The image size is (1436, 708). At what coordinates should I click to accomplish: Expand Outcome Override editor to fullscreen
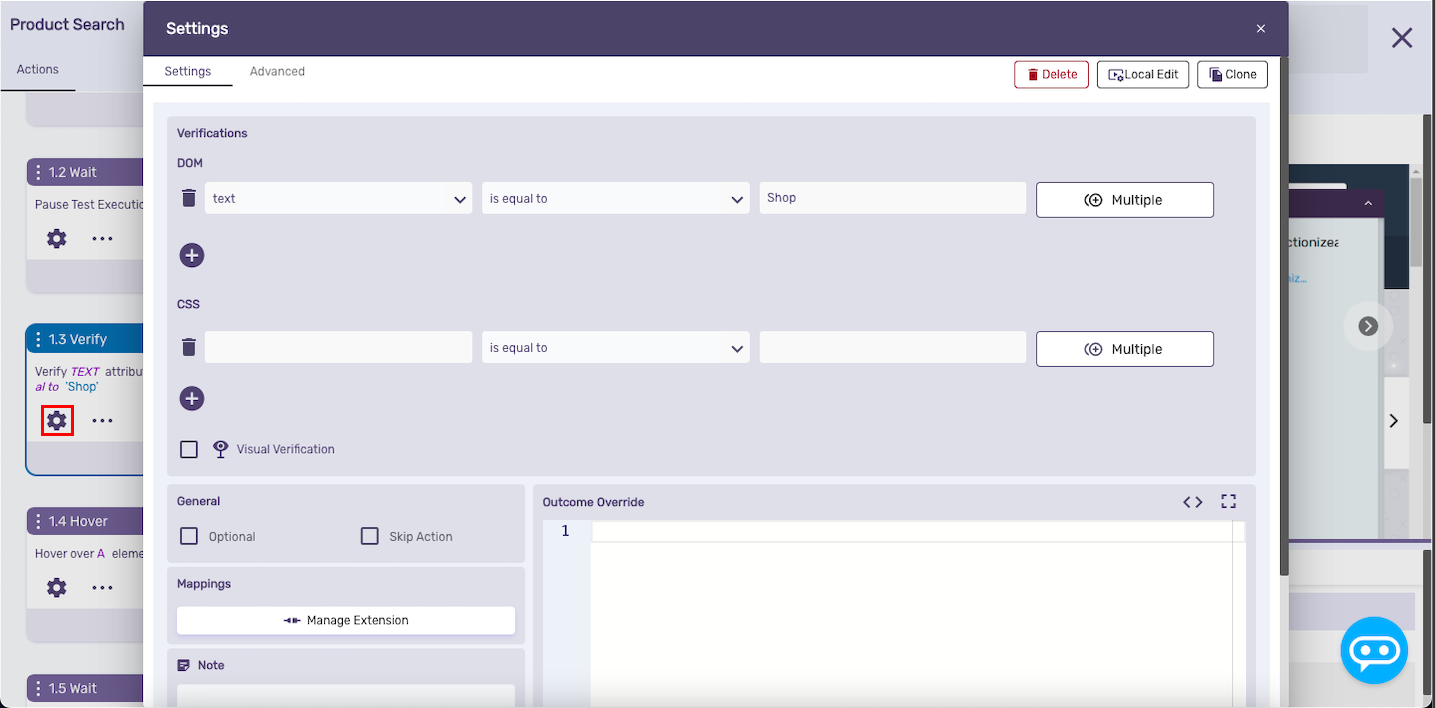tap(1229, 502)
